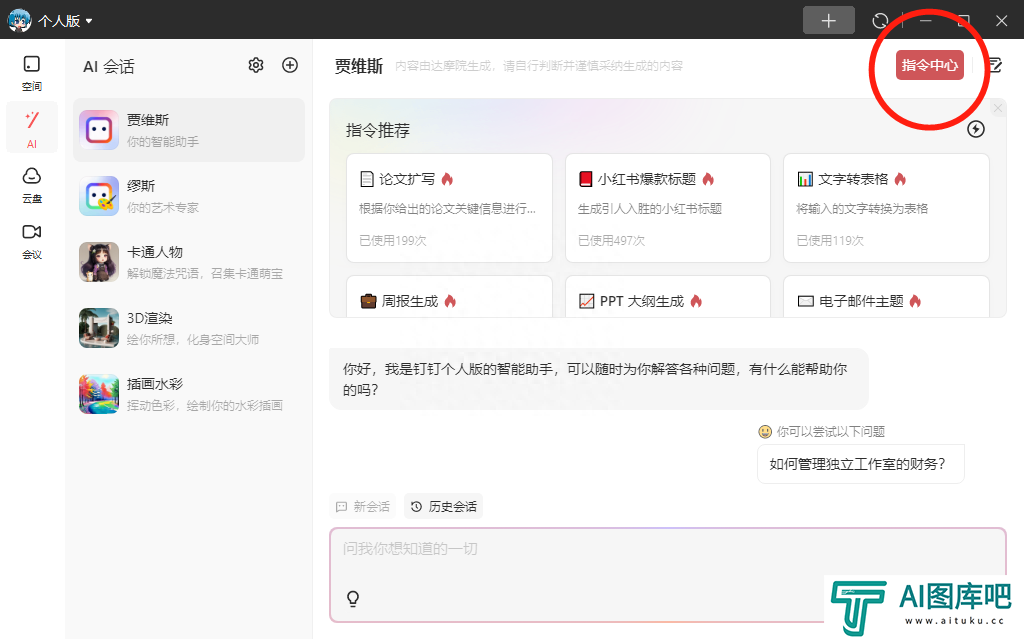Open the 插画水彩 conversation
The image size is (1024, 640).
pyautogui.click(x=189, y=394)
